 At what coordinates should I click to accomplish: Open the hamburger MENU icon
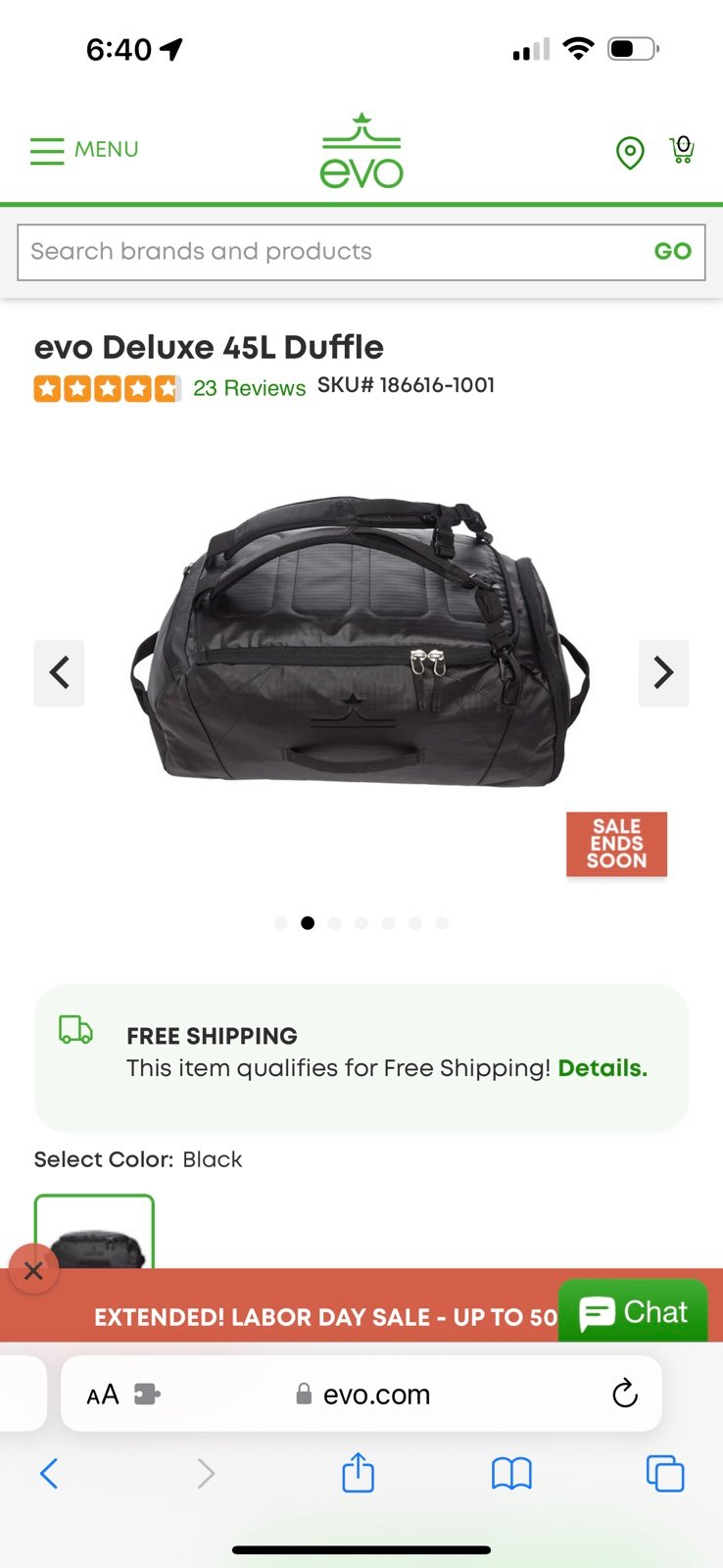coord(47,150)
